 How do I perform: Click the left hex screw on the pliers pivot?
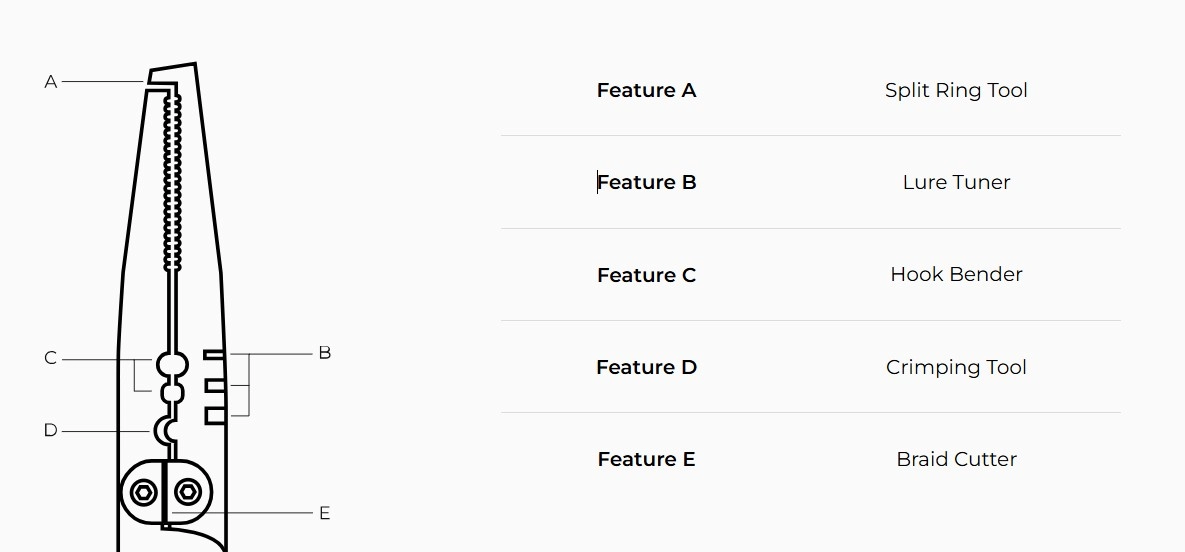(x=143, y=492)
